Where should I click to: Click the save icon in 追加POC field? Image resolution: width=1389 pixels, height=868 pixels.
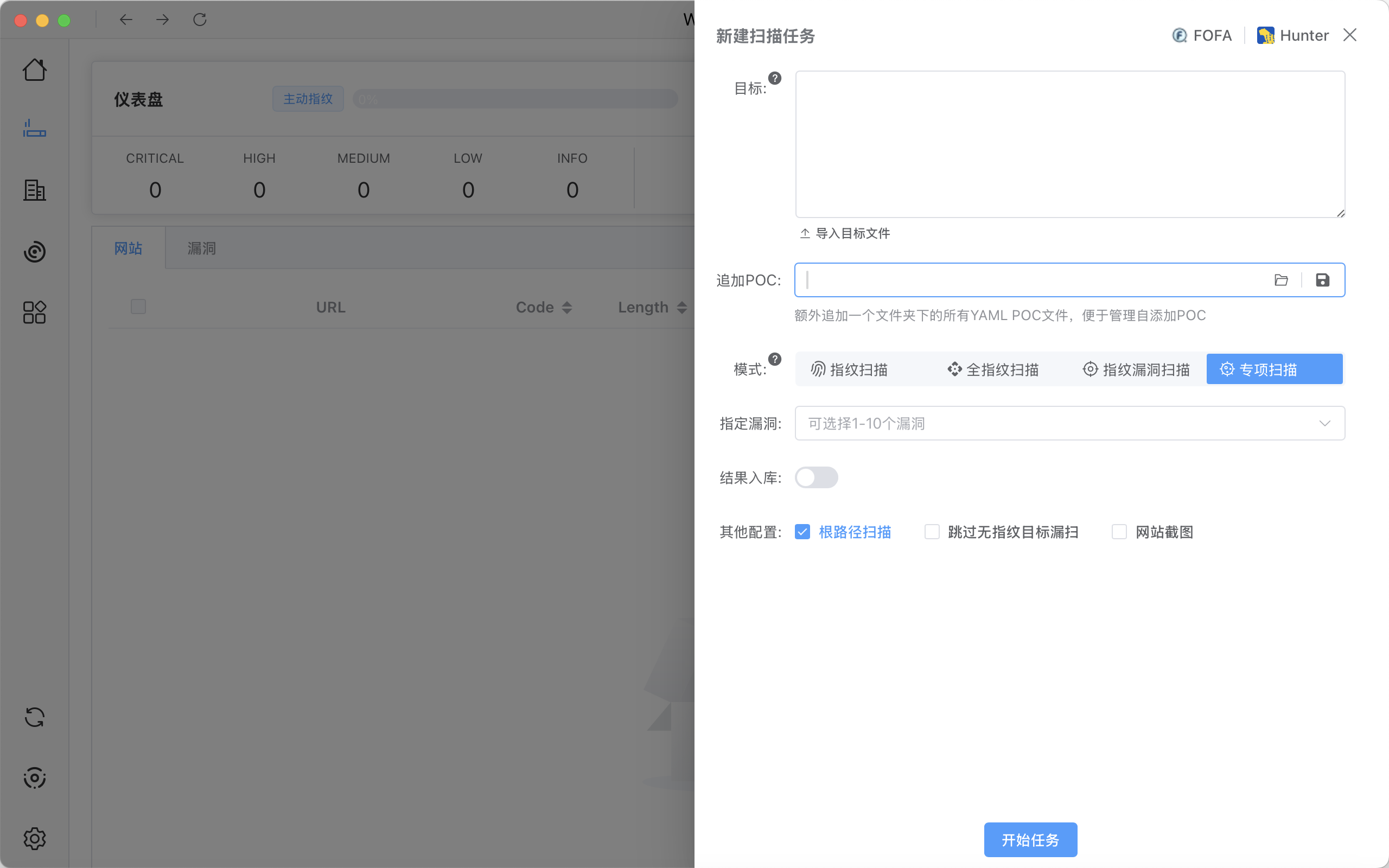[x=1322, y=280]
